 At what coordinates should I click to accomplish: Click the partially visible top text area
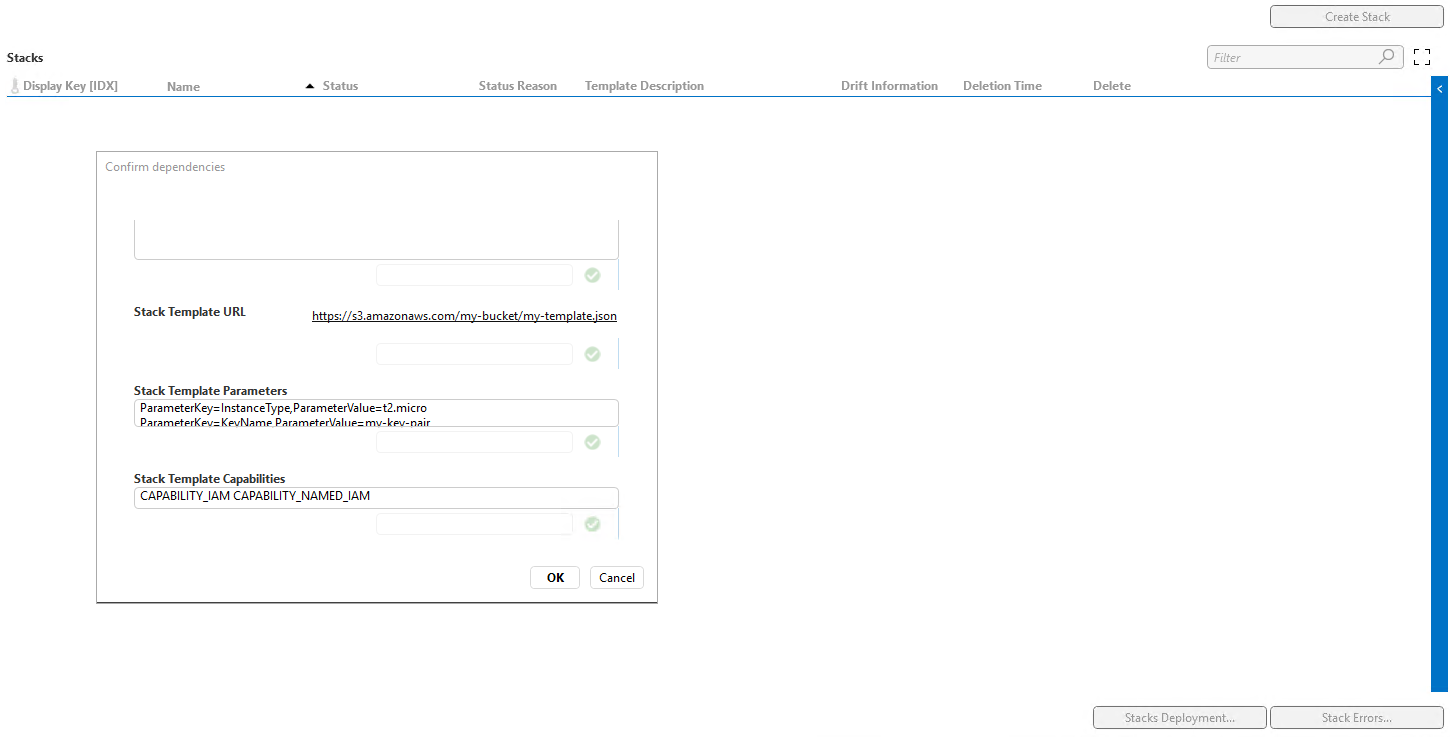point(376,240)
